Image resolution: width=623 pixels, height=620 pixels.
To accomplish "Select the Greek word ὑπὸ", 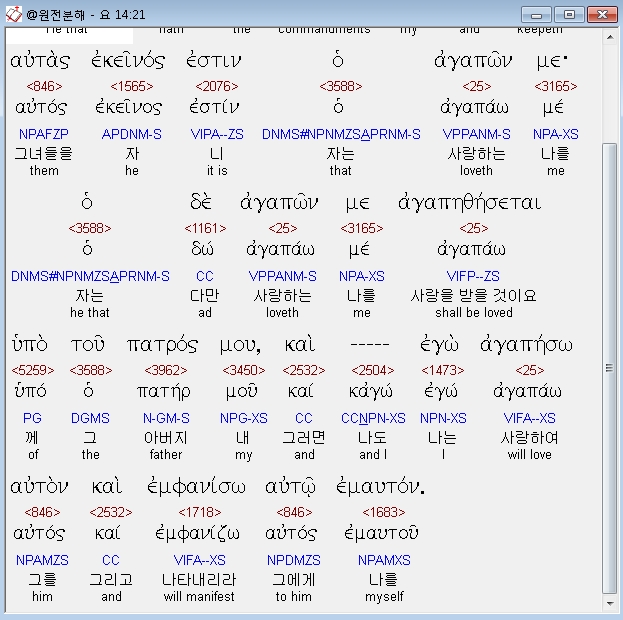I will click(x=29, y=344).
